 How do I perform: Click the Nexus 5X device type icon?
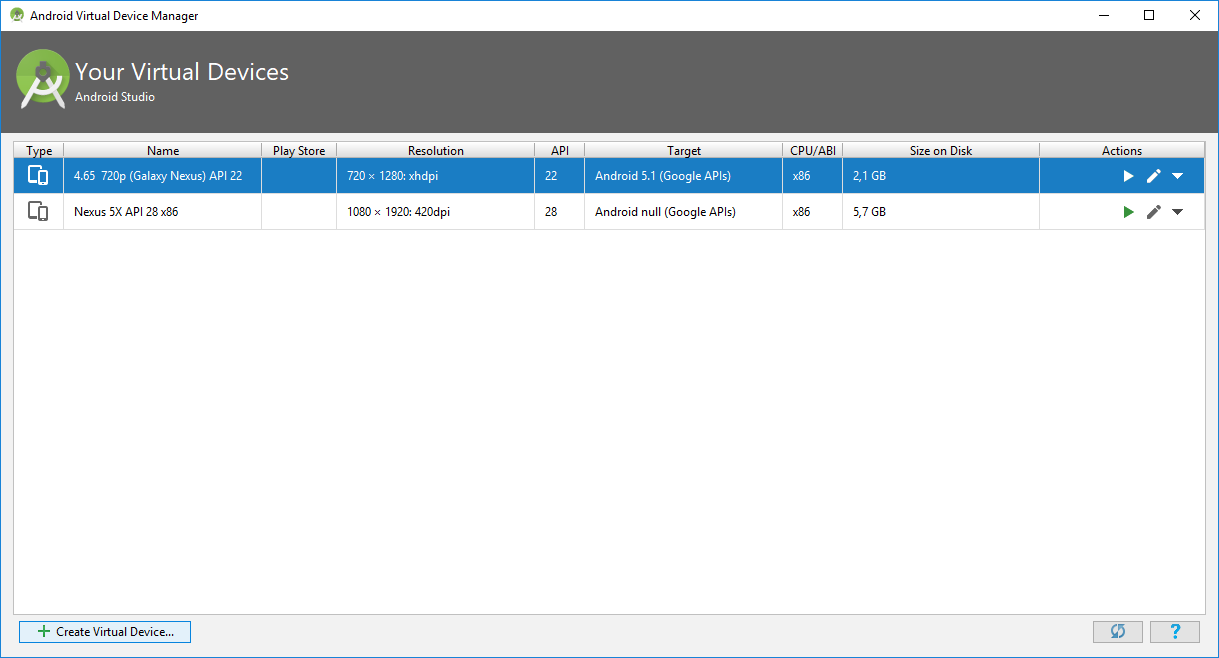coord(38,212)
